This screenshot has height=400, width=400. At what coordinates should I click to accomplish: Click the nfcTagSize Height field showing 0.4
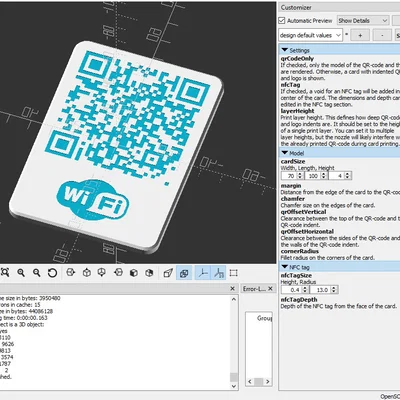(291, 290)
